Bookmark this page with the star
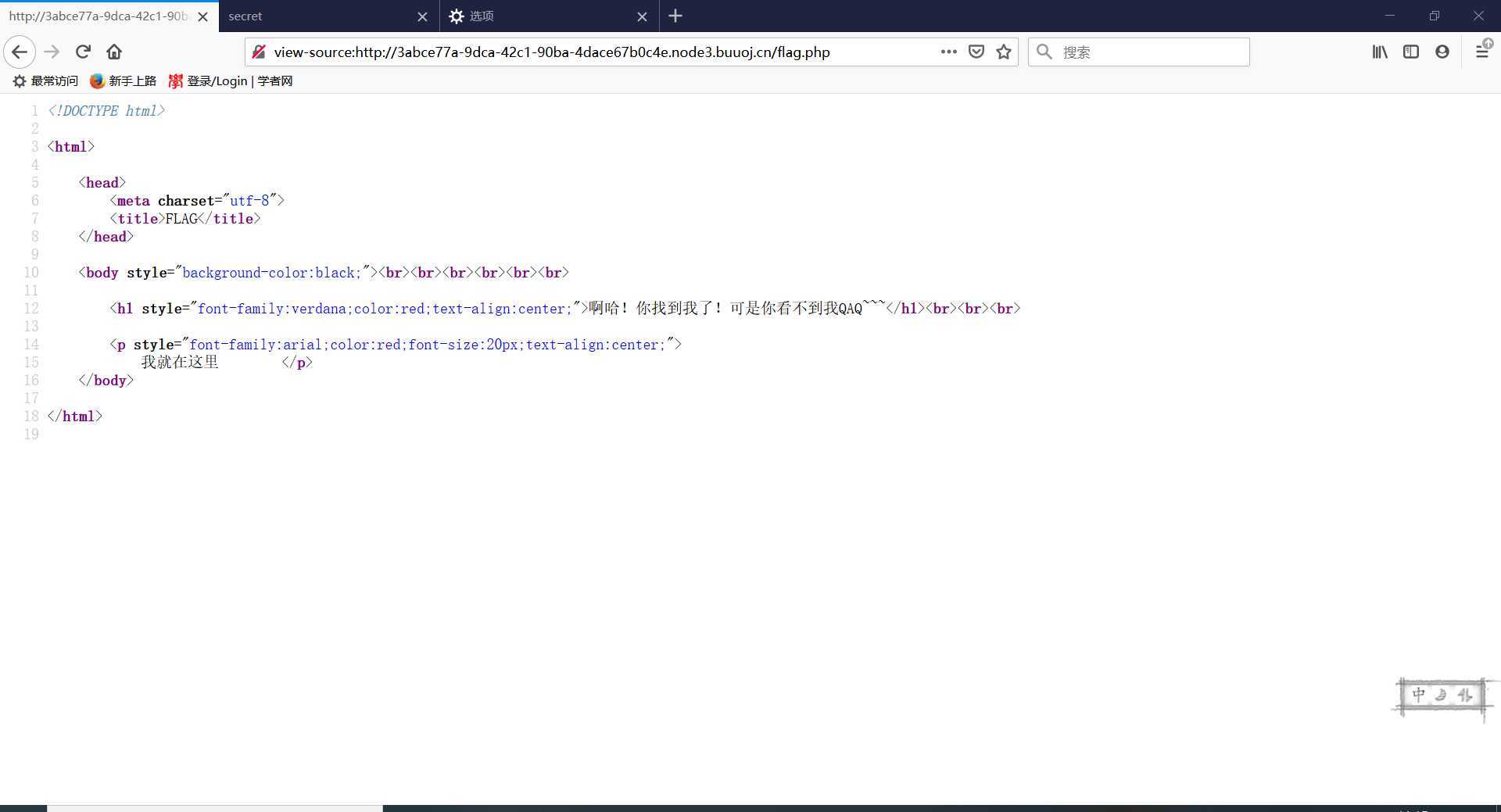 [x=1004, y=52]
